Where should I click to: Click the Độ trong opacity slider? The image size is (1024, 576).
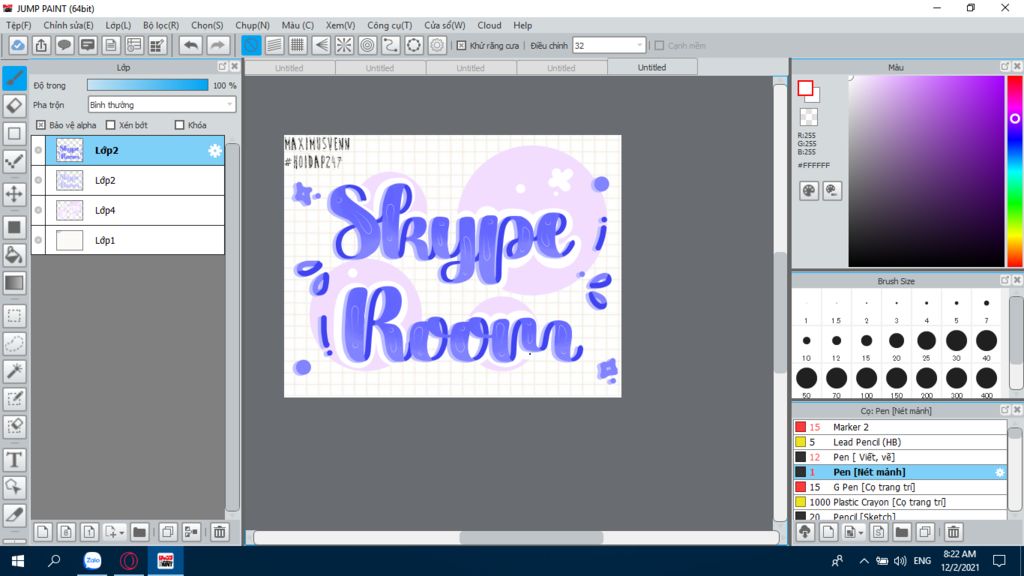pos(148,85)
